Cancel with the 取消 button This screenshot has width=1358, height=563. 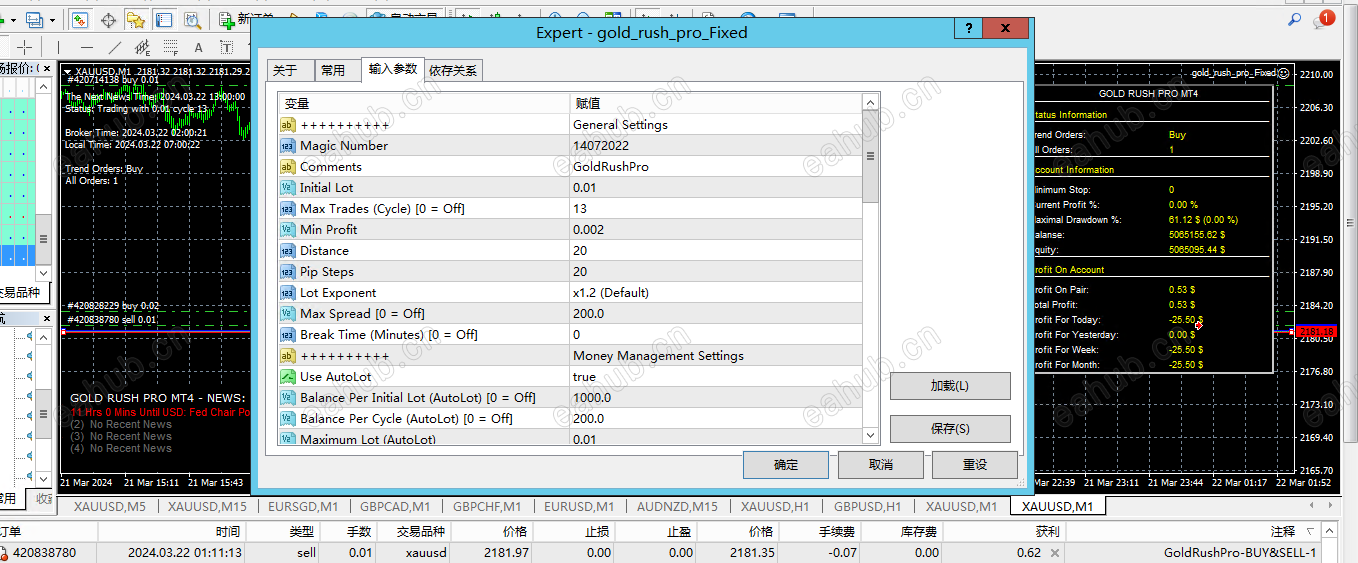click(881, 464)
